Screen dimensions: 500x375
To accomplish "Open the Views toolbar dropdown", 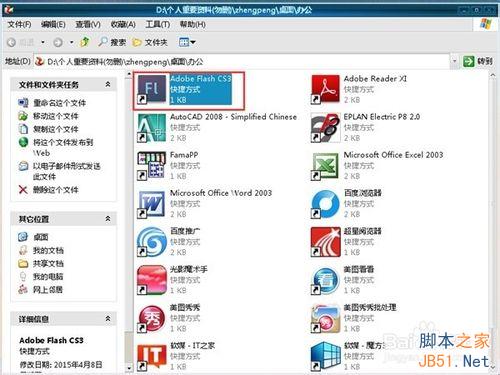I will pos(187,42).
